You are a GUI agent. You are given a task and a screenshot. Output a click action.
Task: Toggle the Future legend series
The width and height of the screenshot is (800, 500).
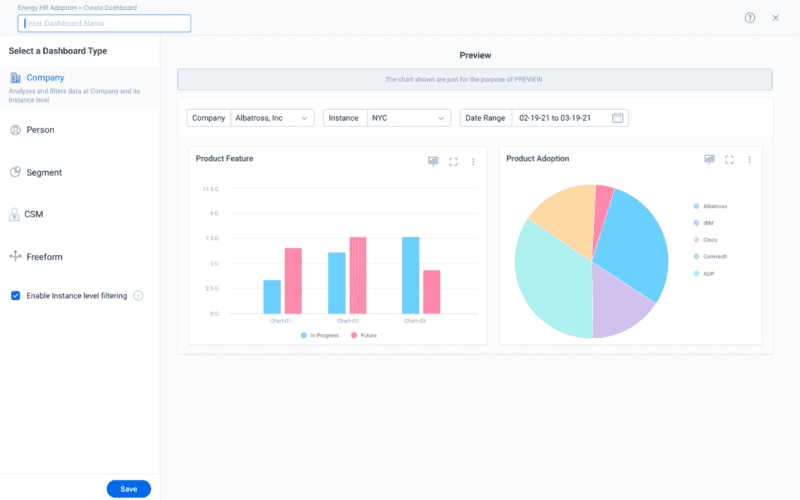pyautogui.click(x=367, y=335)
